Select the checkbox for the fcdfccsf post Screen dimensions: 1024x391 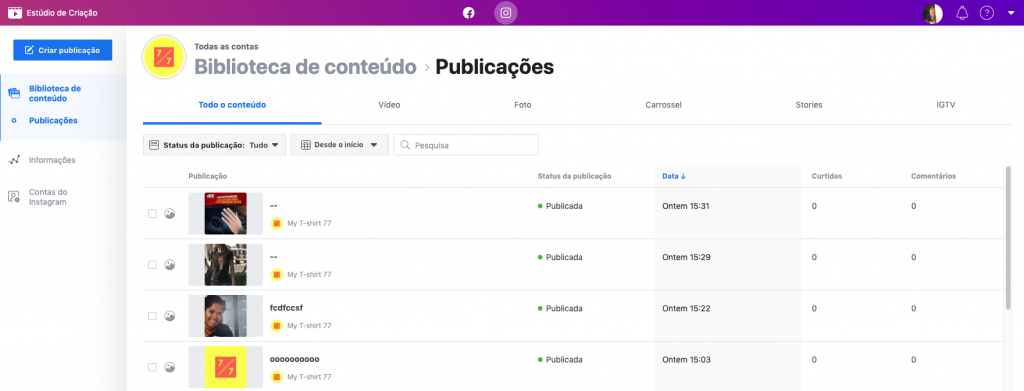pos(152,316)
